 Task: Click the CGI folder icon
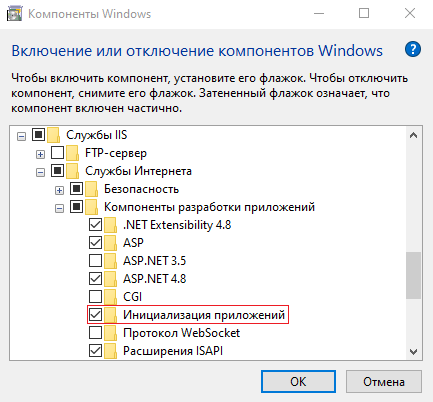(110, 297)
